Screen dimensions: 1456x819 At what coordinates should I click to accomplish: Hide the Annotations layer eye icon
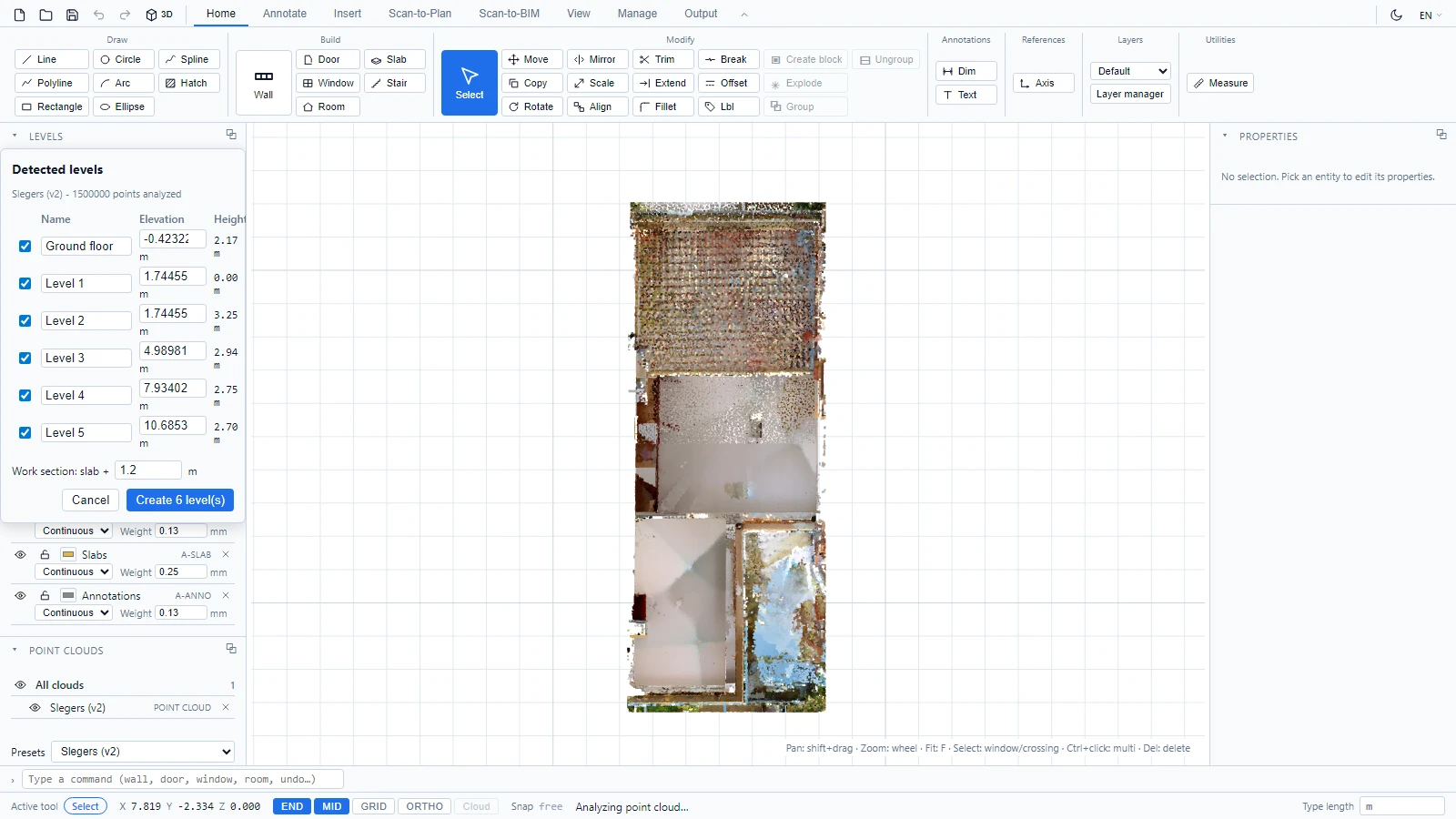(20, 595)
